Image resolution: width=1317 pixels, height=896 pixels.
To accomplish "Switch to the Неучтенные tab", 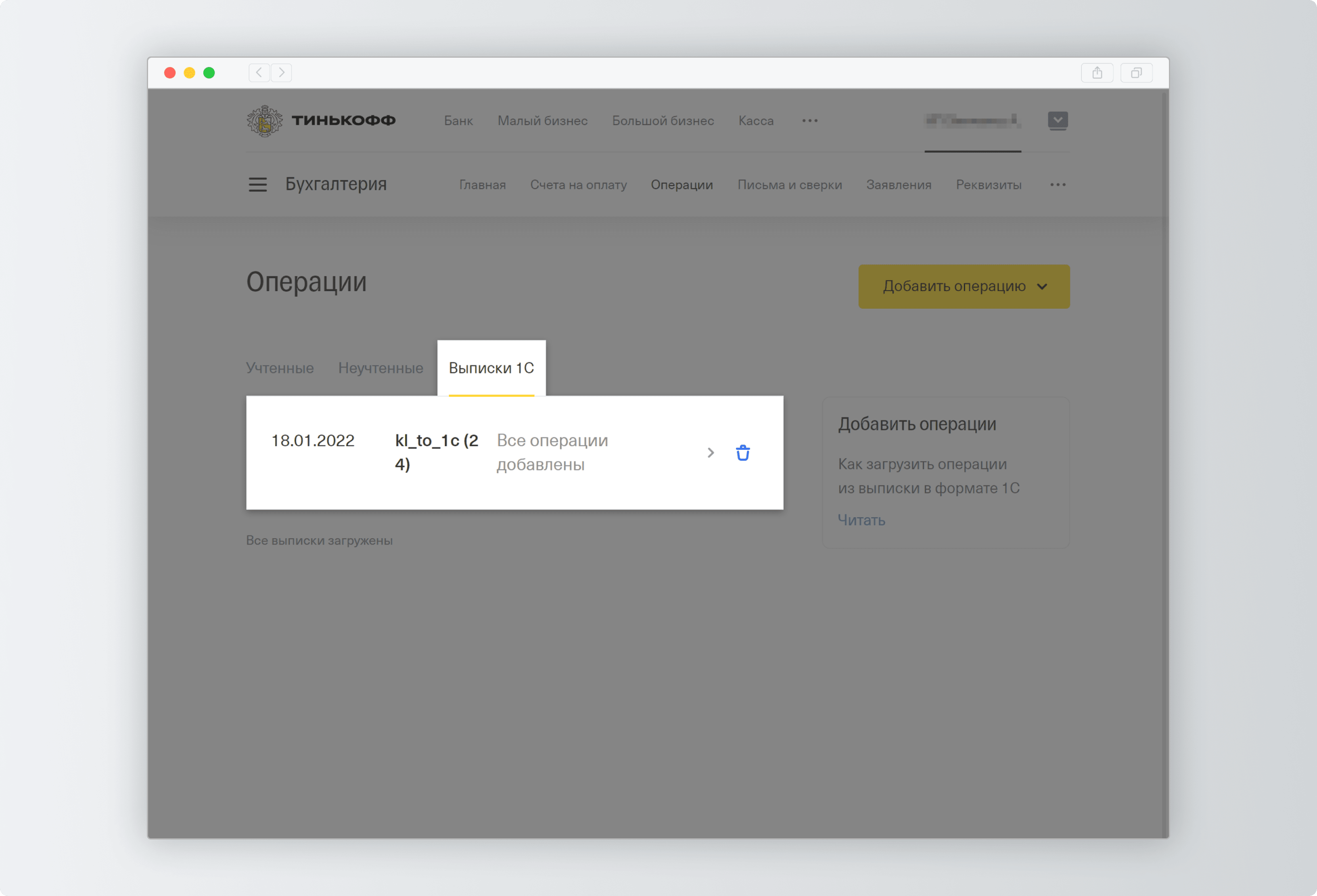I will 380,368.
